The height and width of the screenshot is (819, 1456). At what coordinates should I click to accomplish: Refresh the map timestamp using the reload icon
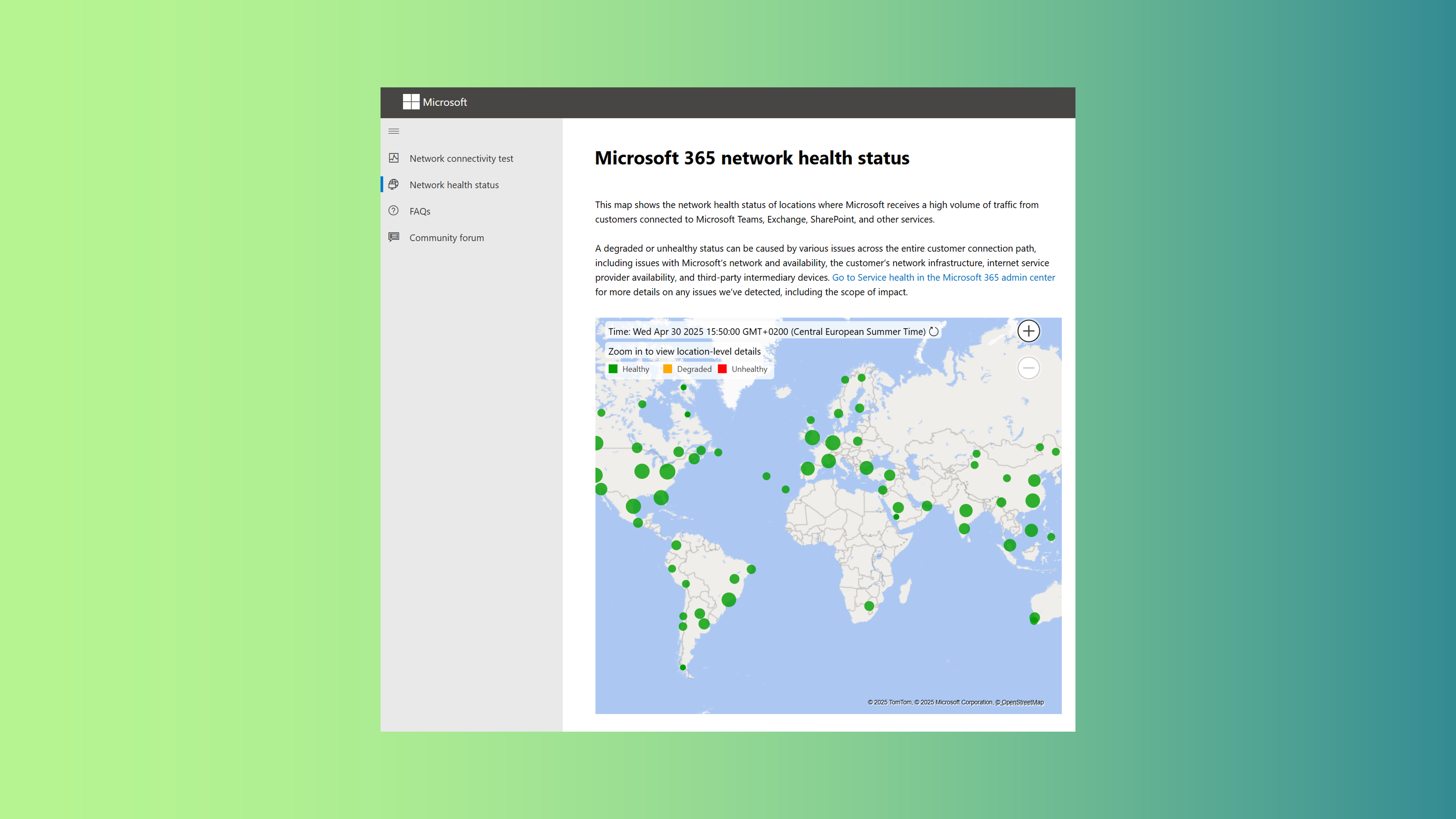[x=934, y=332]
